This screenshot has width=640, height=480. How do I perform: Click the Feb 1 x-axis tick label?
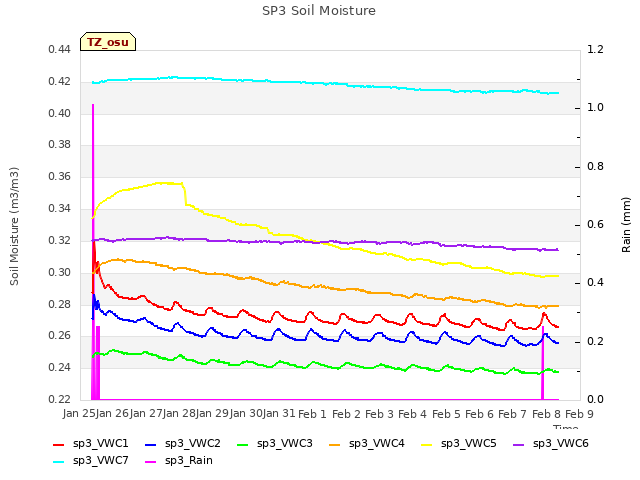tap(313, 414)
